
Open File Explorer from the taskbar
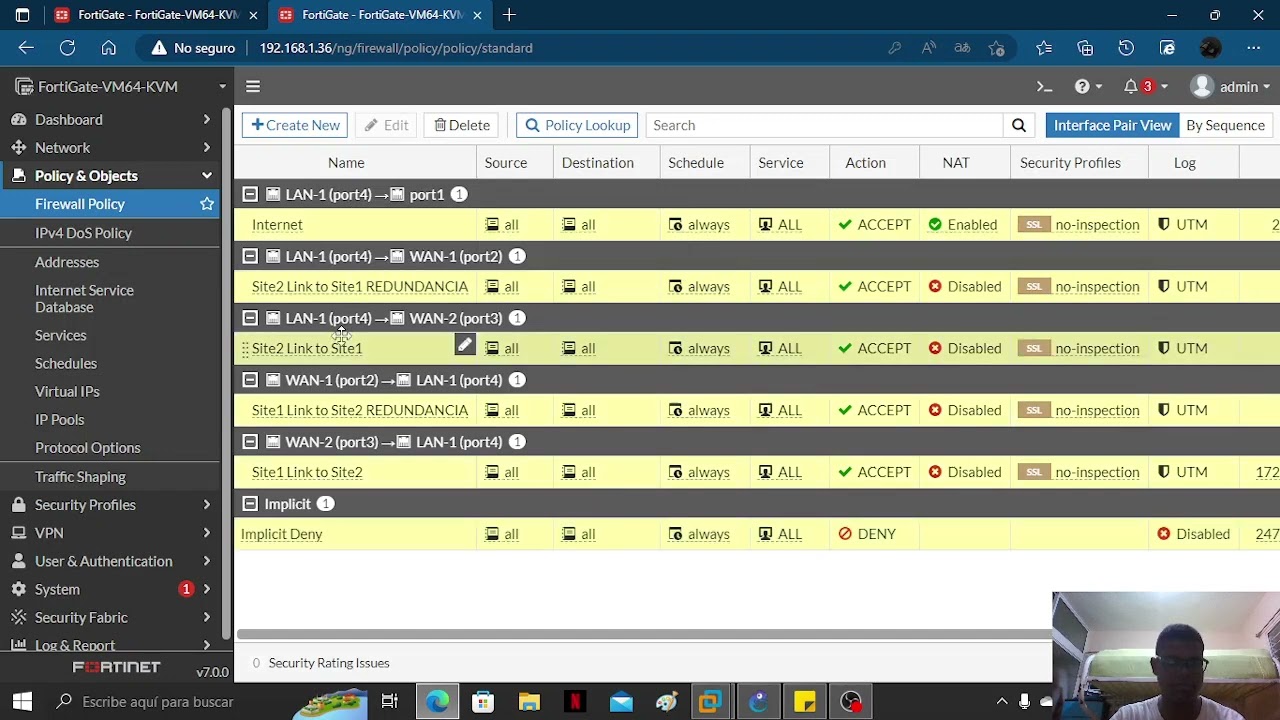pyautogui.click(x=529, y=702)
